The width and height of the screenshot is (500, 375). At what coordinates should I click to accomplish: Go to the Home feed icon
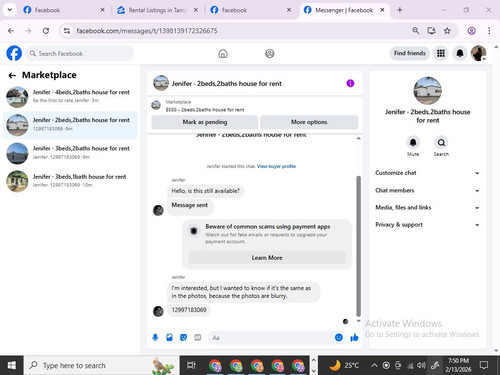tap(223, 53)
